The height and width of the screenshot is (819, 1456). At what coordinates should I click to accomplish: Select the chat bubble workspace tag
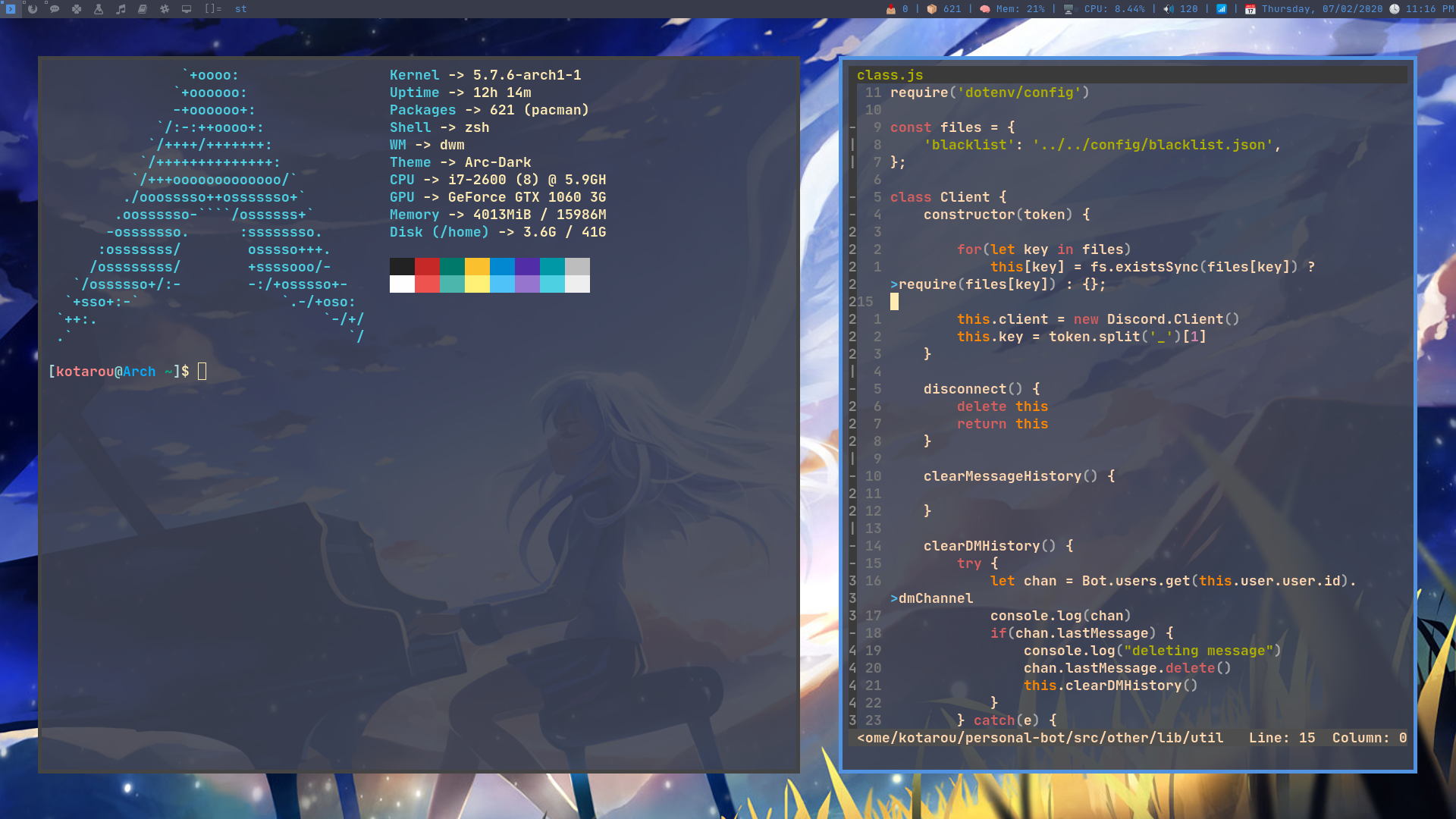tap(55, 9)
